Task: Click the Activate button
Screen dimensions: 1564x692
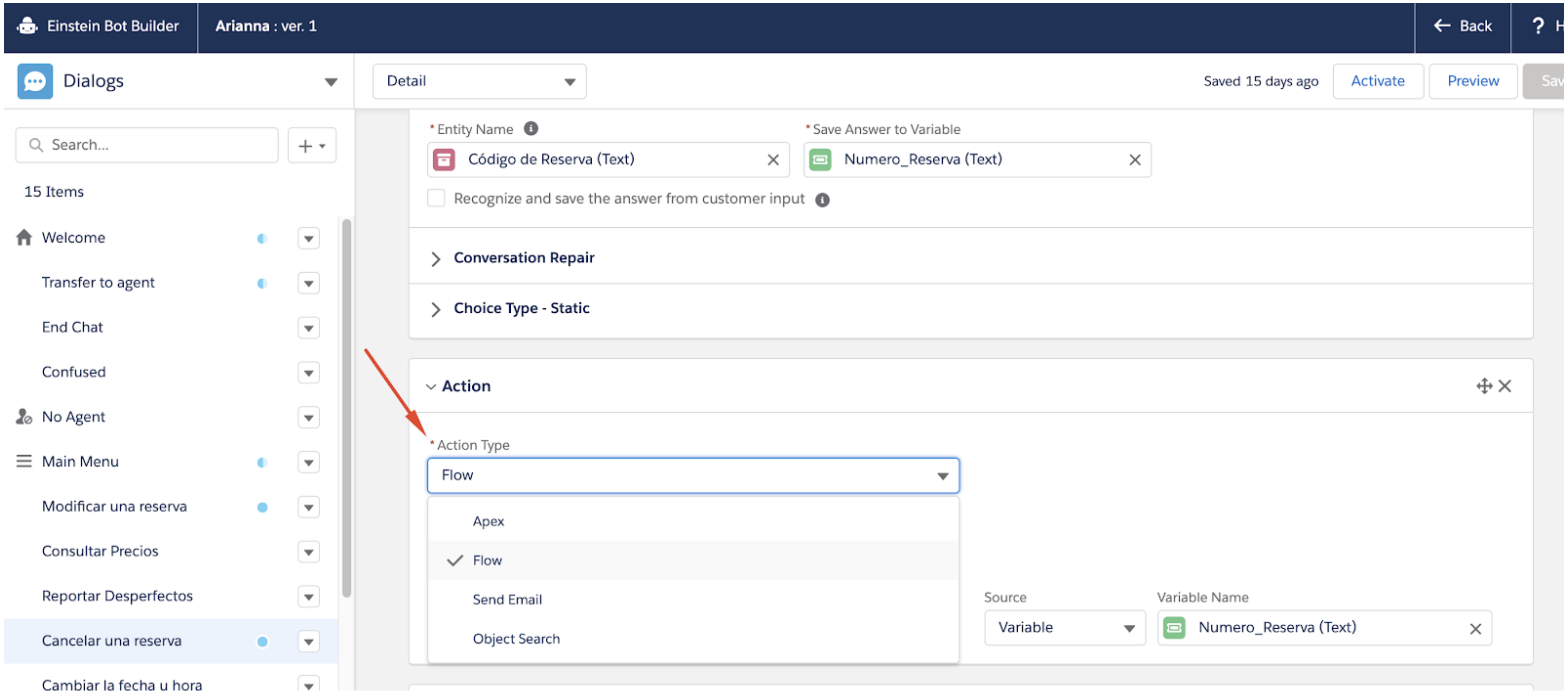Action: [1377, 81]
